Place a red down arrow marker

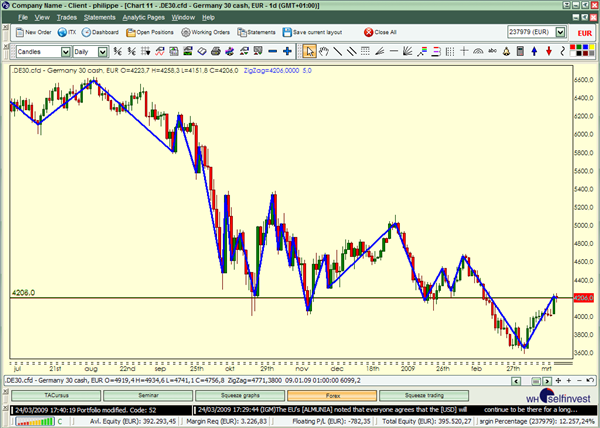549,51
